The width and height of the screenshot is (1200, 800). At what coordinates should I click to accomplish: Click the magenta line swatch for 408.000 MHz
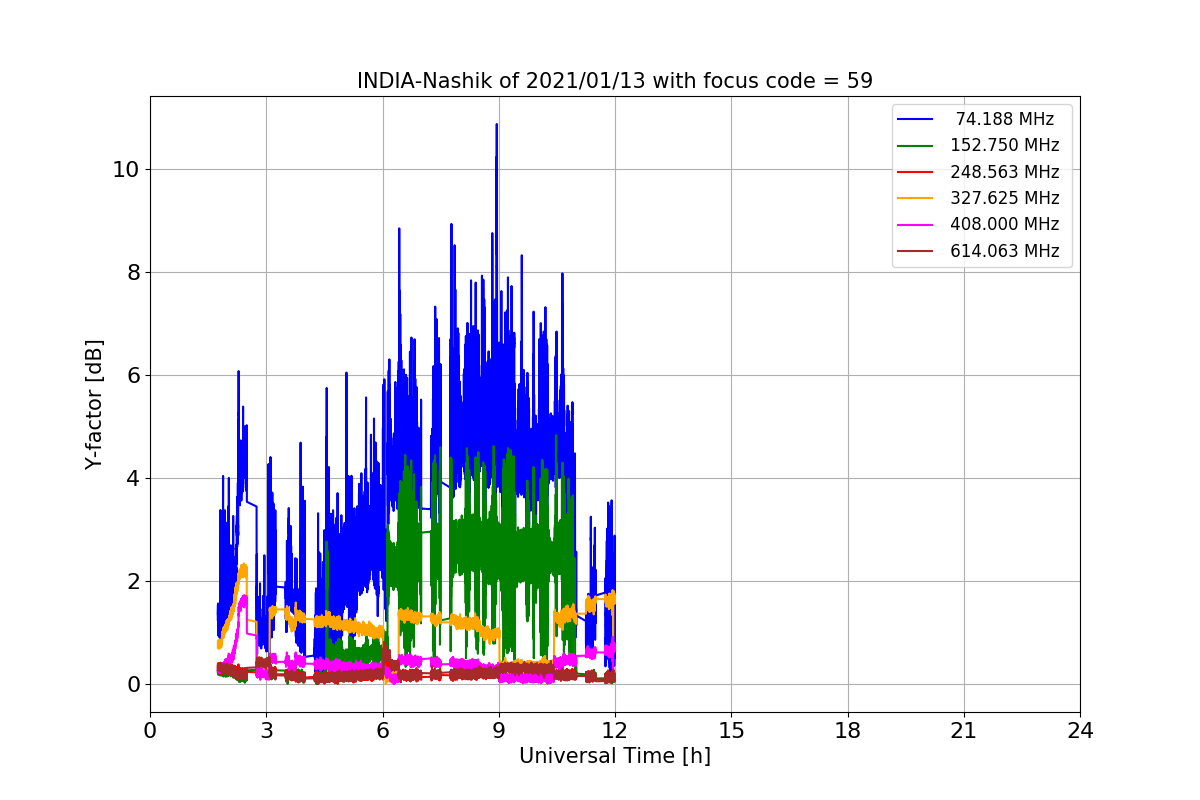click(x=916, y=225)
